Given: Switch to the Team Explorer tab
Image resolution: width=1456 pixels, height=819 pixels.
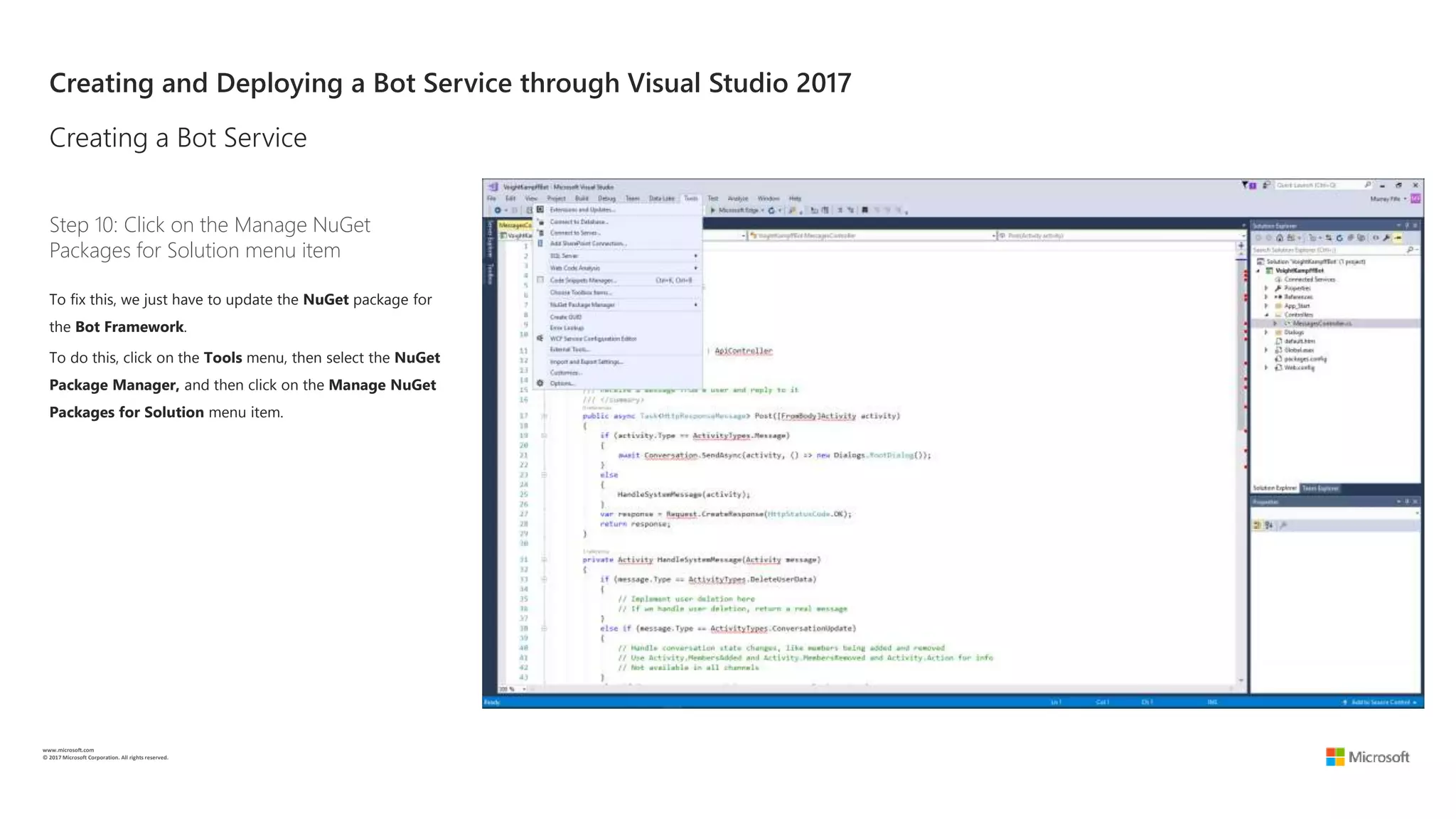Looking at the screenshot, I should [1320, 488].
